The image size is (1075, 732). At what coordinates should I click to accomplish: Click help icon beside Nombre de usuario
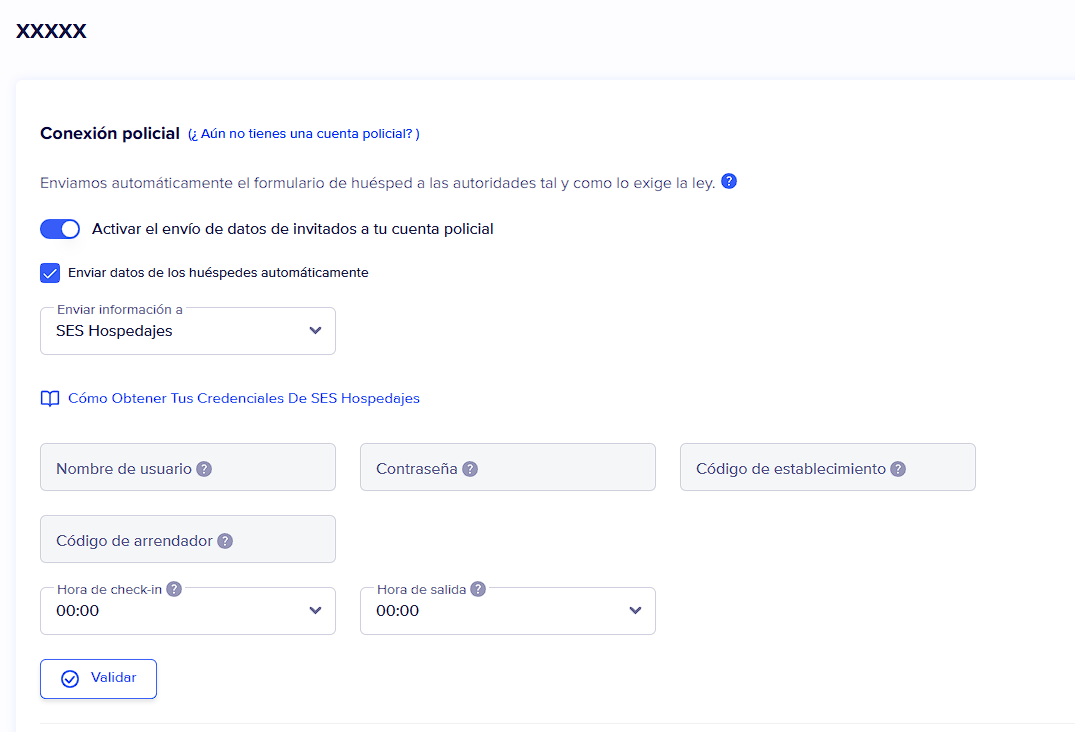(x=204, y=469)
